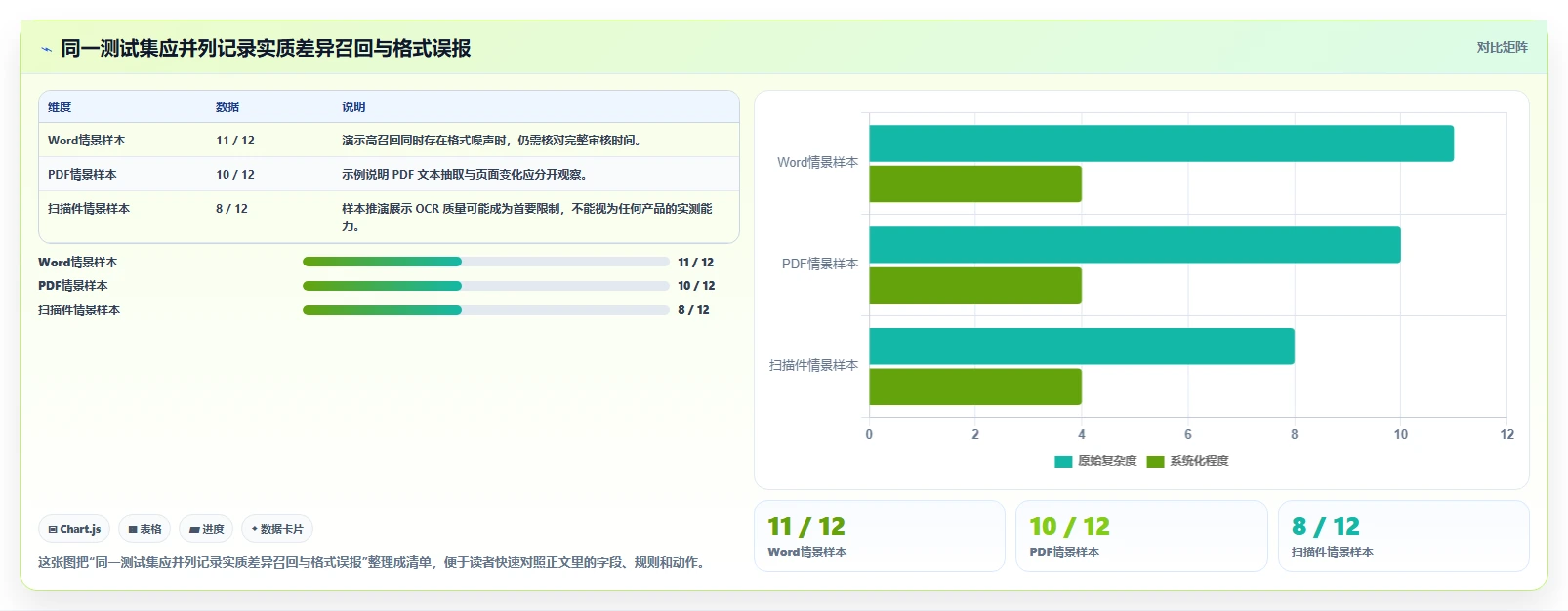The image size is (1568, 611).
Task: Click the 8 / 12 stat card
Action: [x=1403, y=536]
